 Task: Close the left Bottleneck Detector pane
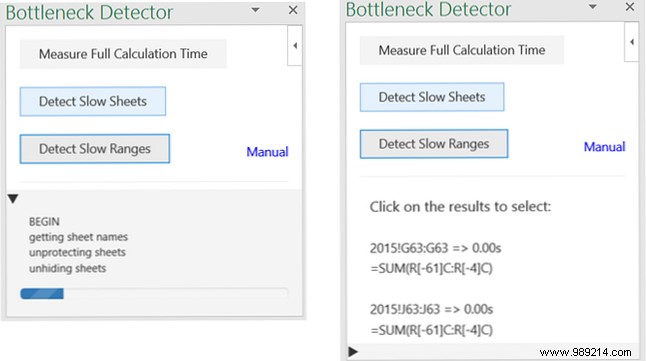point(293,10)
